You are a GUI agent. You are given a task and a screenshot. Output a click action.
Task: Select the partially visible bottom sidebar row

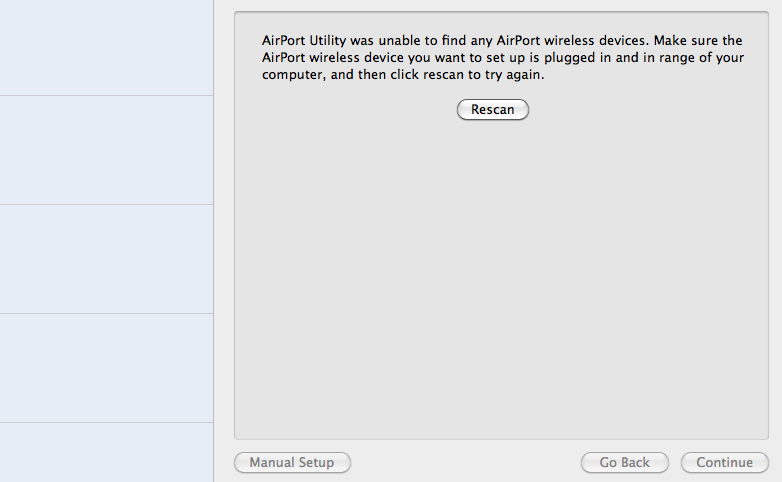click(106, 453)
